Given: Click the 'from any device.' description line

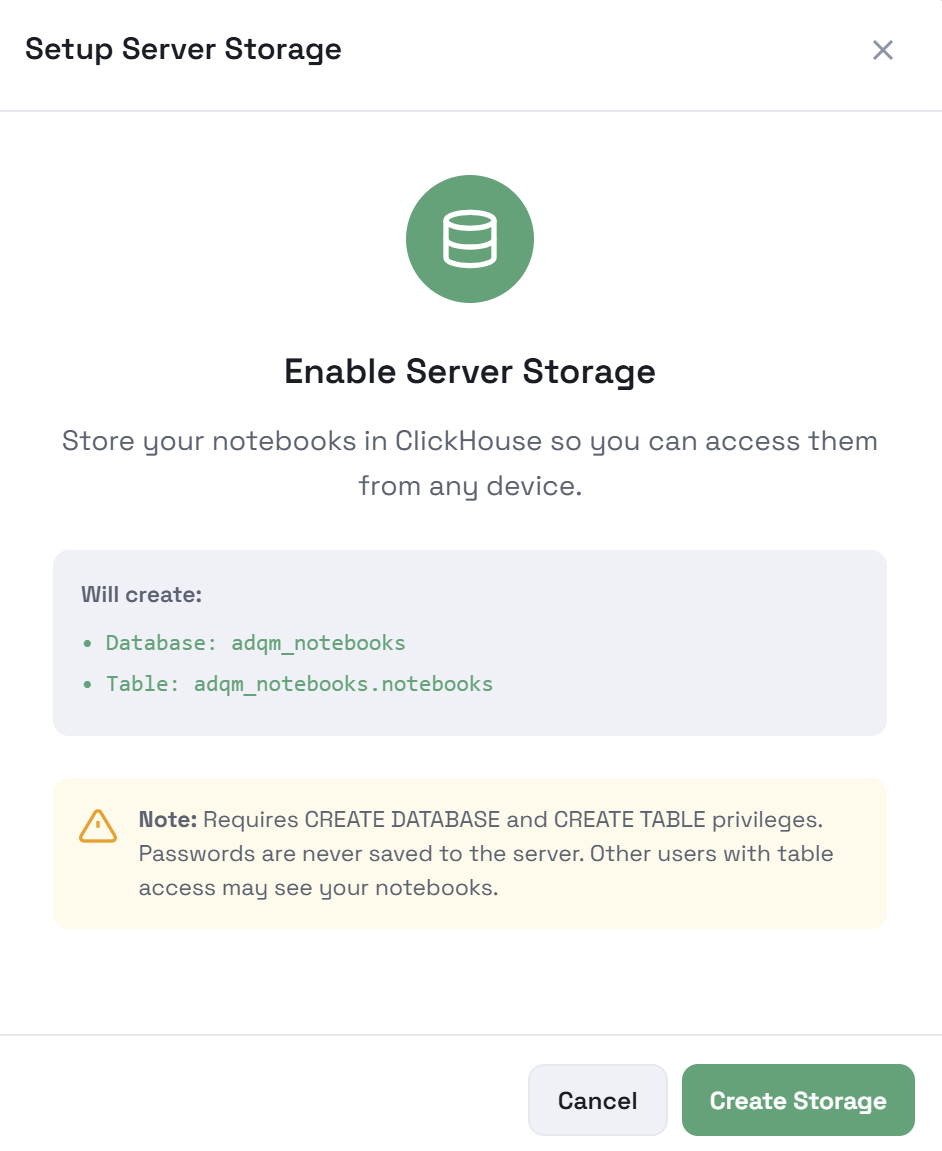Looking at the screenshot, I should coord(470,487).
